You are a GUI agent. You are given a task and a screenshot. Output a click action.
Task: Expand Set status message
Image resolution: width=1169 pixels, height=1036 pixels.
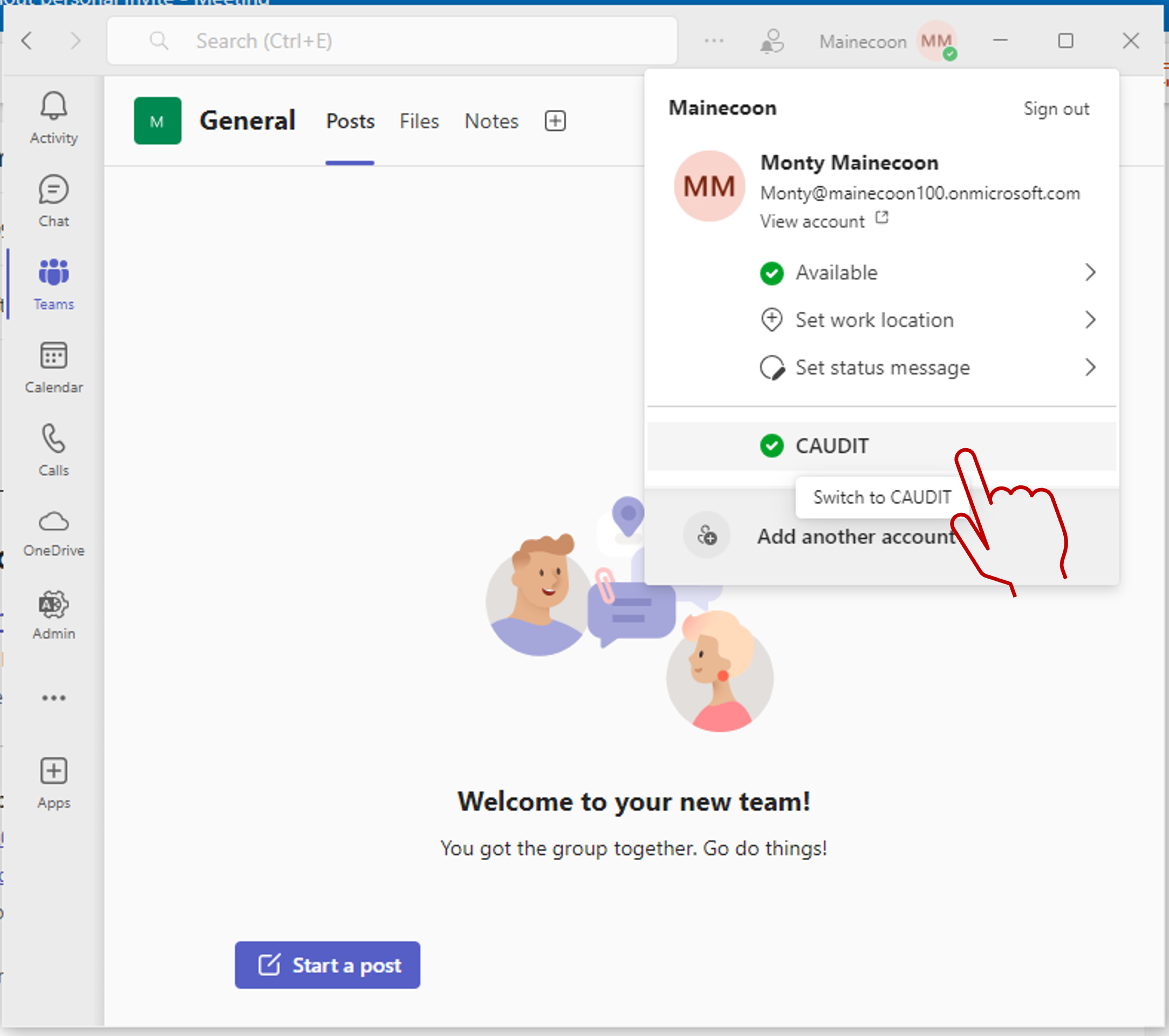coord(928,367)
